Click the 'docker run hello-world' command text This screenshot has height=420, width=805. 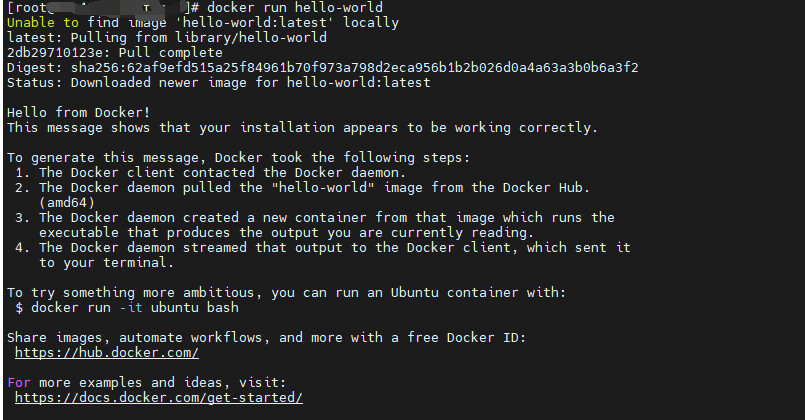coord(295,8)
